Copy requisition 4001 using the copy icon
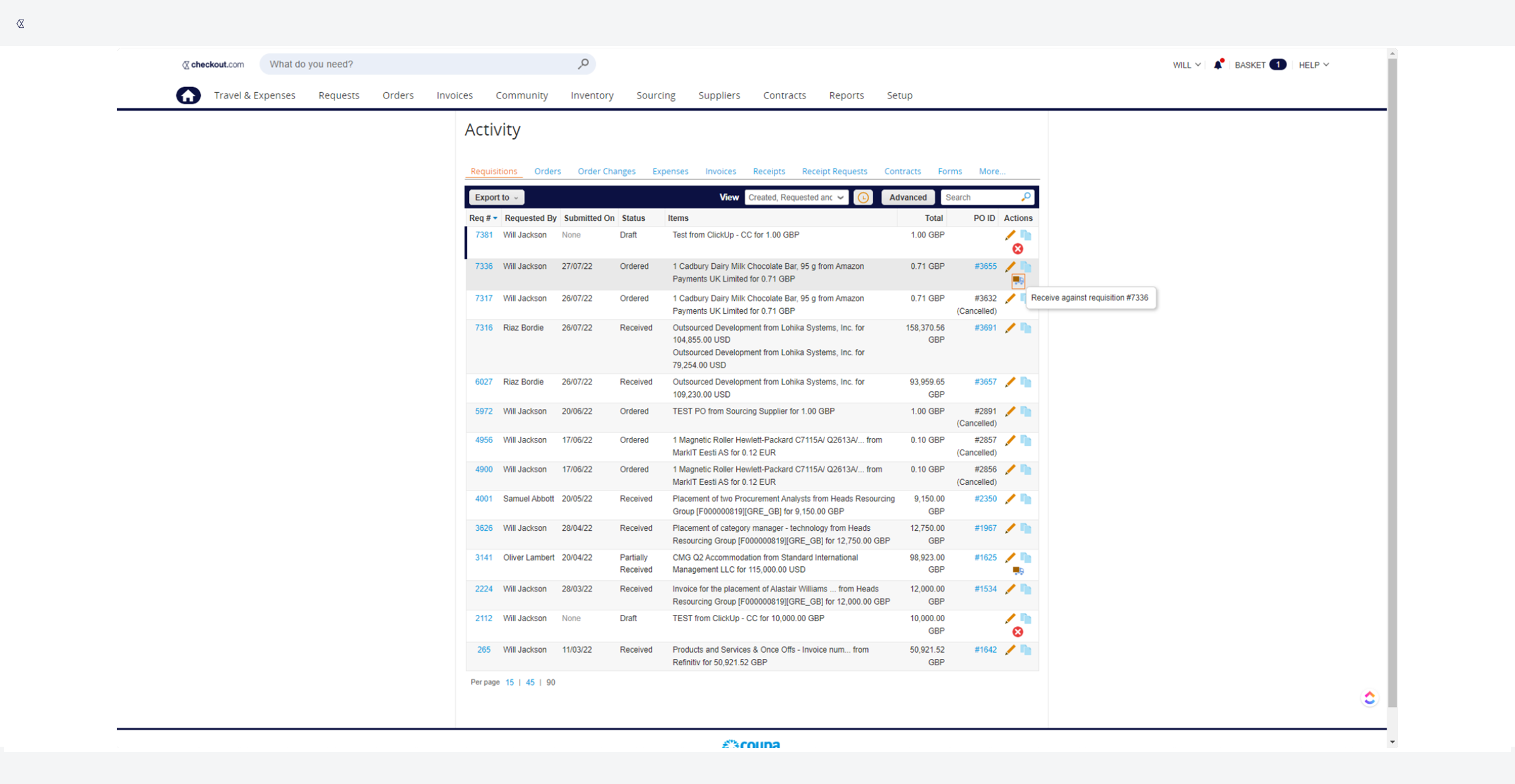 1026,499
